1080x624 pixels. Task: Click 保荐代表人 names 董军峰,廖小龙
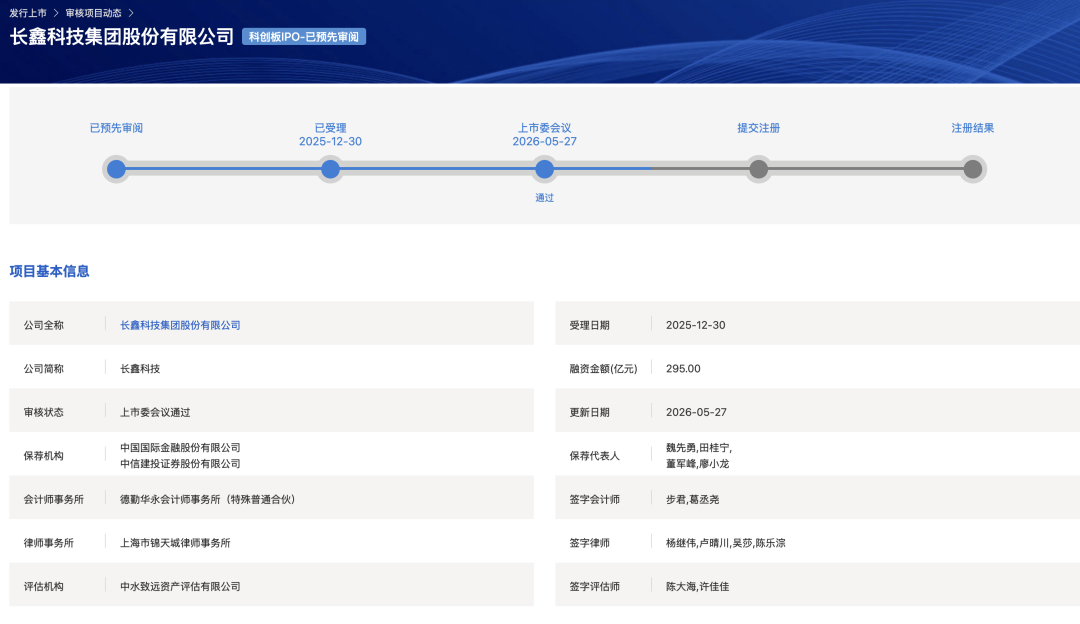point(698,464)
